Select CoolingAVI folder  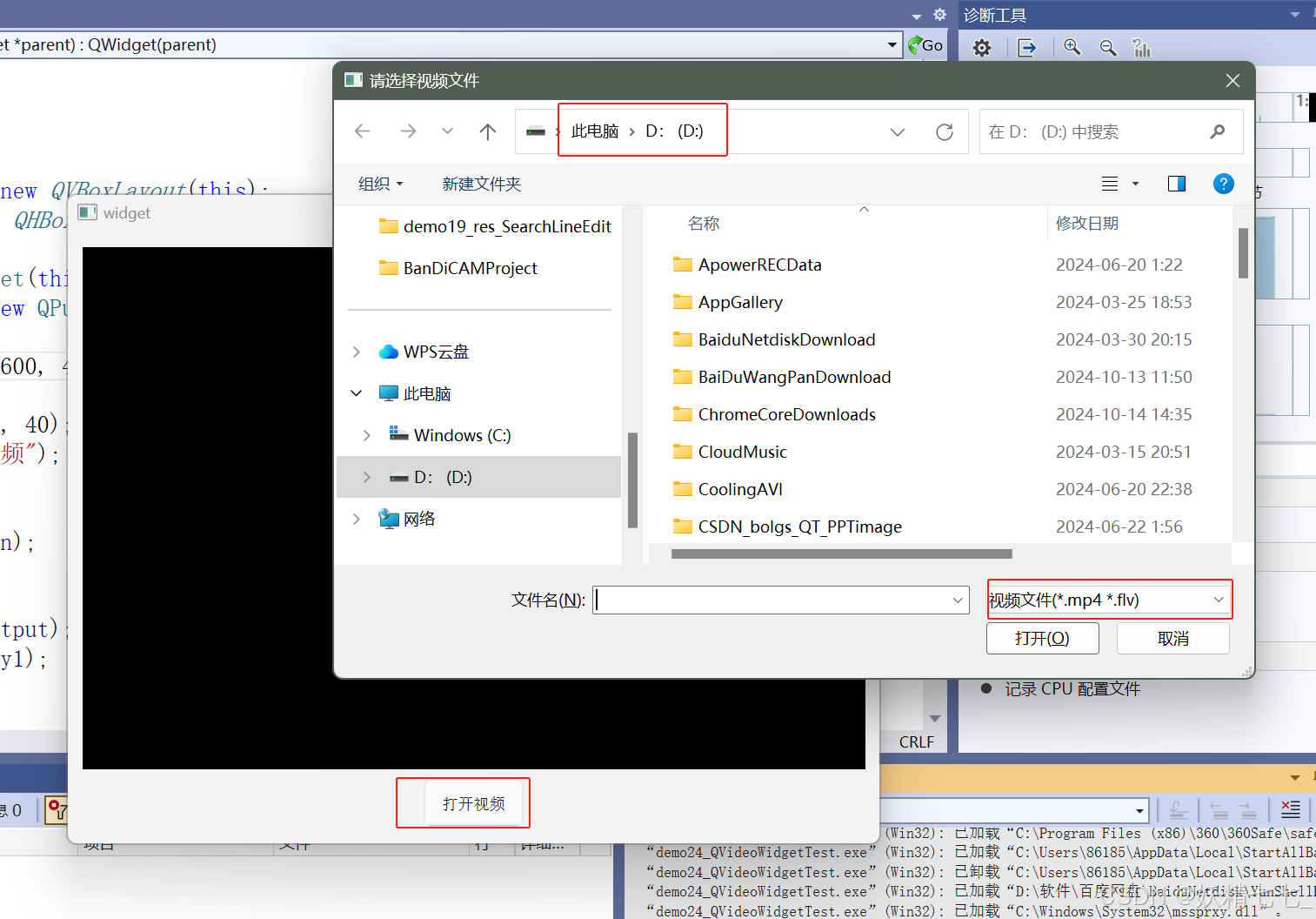(728, 489)
